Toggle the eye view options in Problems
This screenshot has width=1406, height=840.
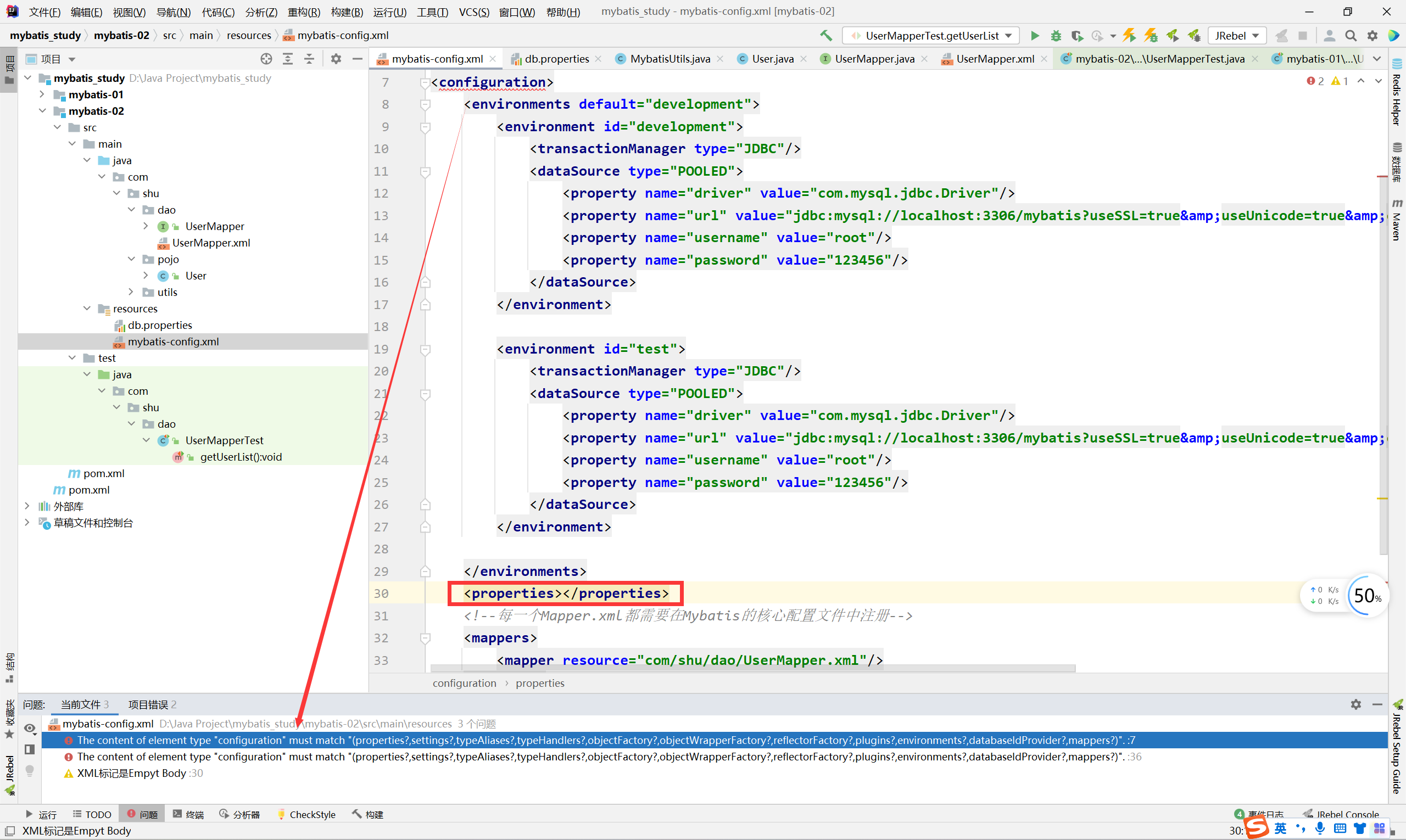pos(30,728)
